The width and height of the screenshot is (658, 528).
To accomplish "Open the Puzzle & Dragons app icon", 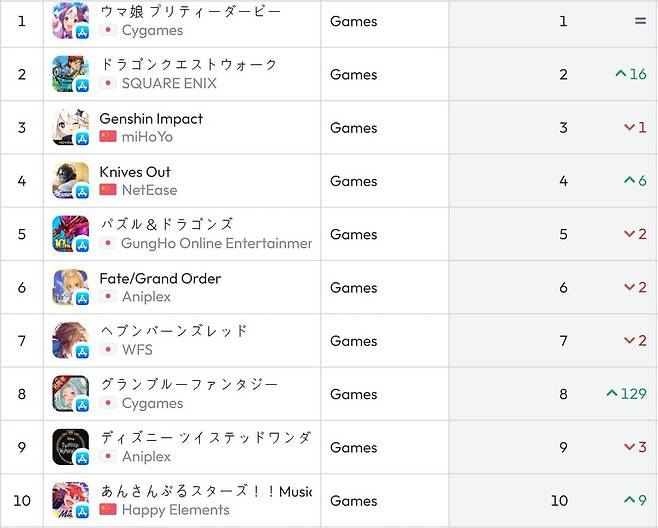I will coord(70,234).
